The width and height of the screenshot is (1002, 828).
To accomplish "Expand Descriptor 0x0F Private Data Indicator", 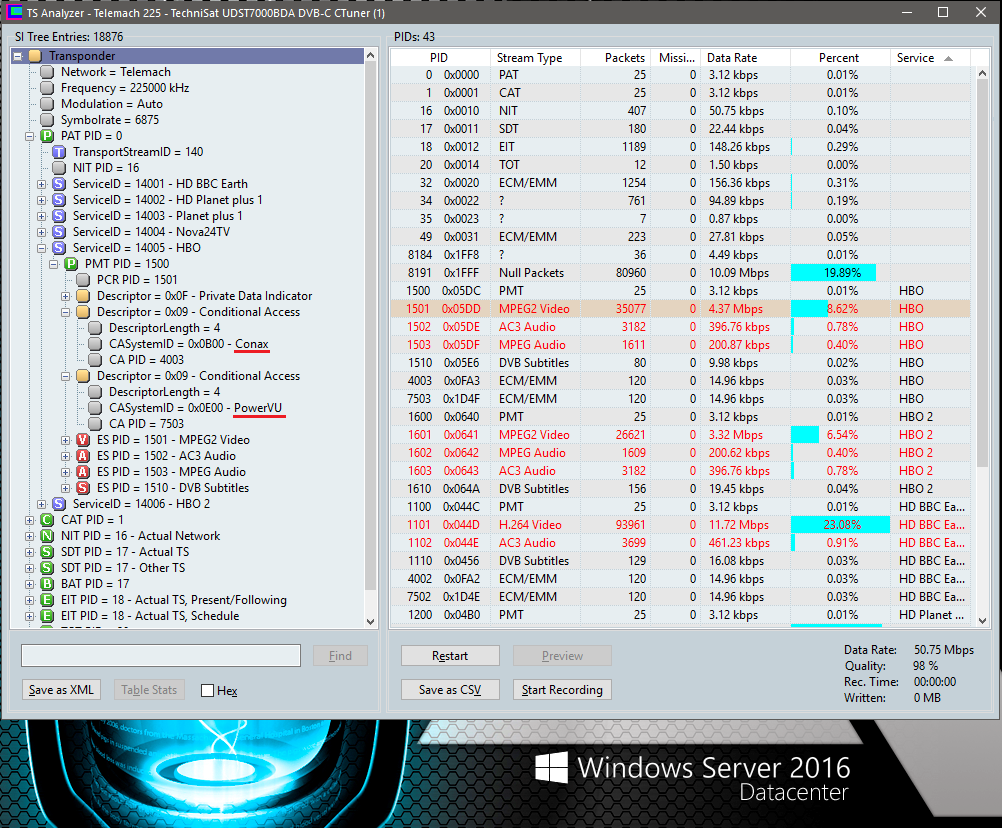I will (x=65, y=296).
